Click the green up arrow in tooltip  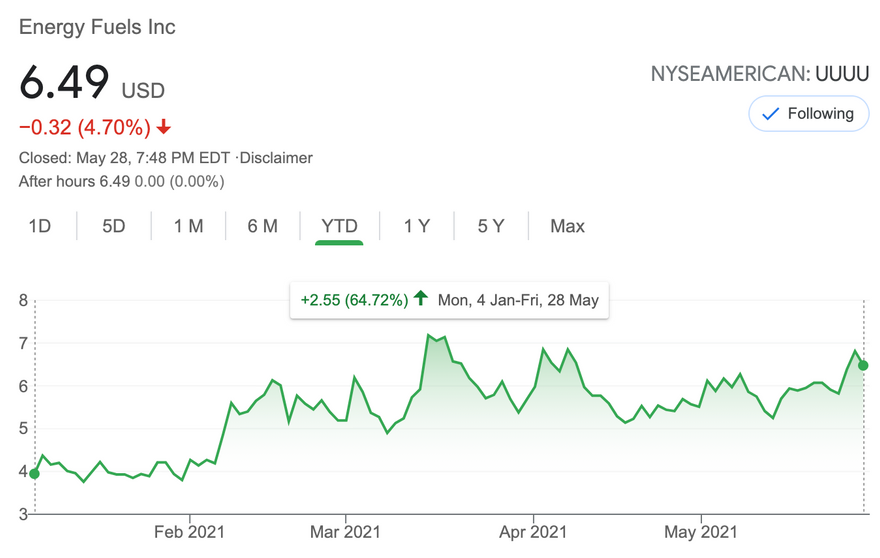(420, 298)
